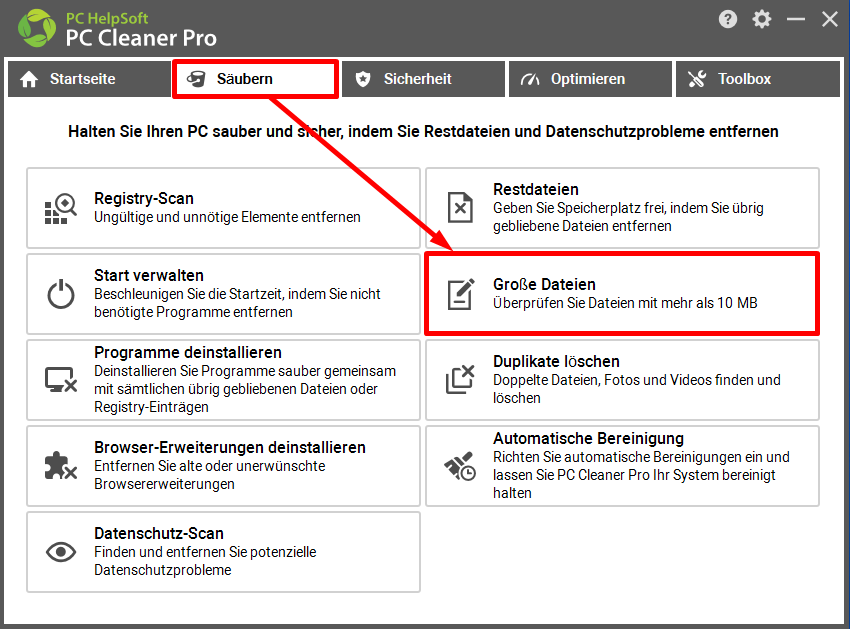Screen dimensions: 850x629
Task: Click the wrench icon on the Toolbox tab
Action: (697, 79)
